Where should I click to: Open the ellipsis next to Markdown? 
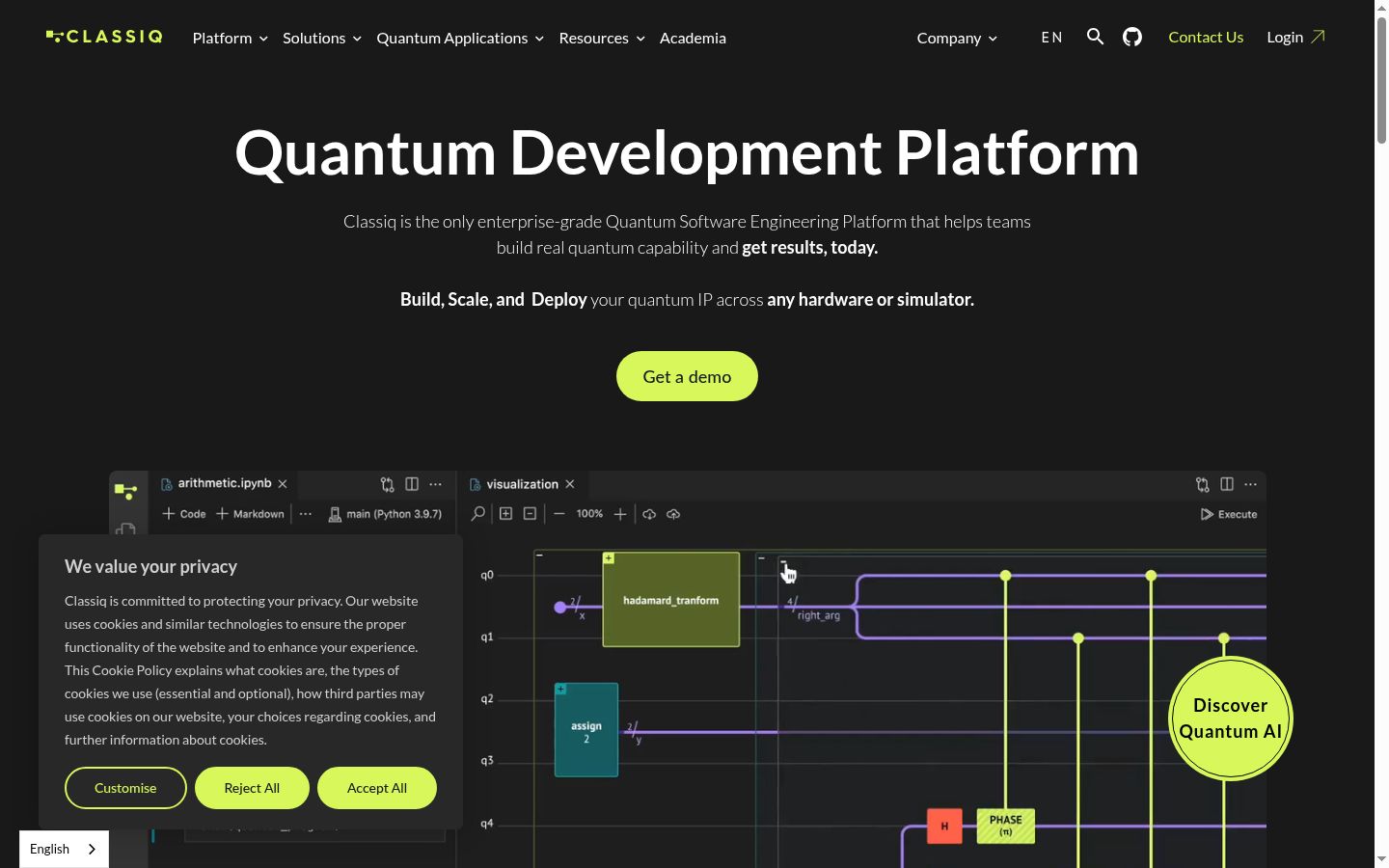point(306,514)
